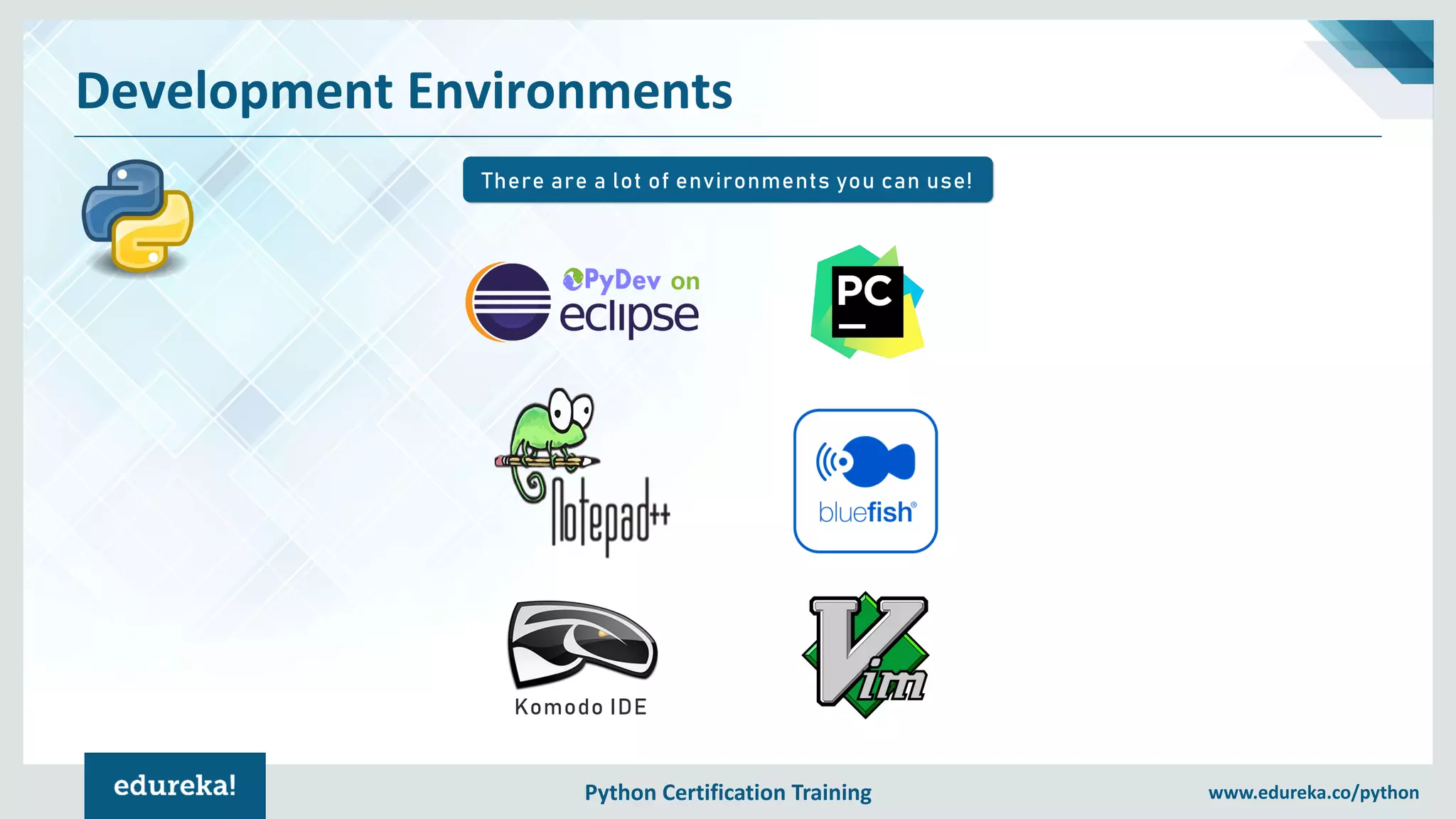Click the 'PyDev on' text

pos(631,281)
